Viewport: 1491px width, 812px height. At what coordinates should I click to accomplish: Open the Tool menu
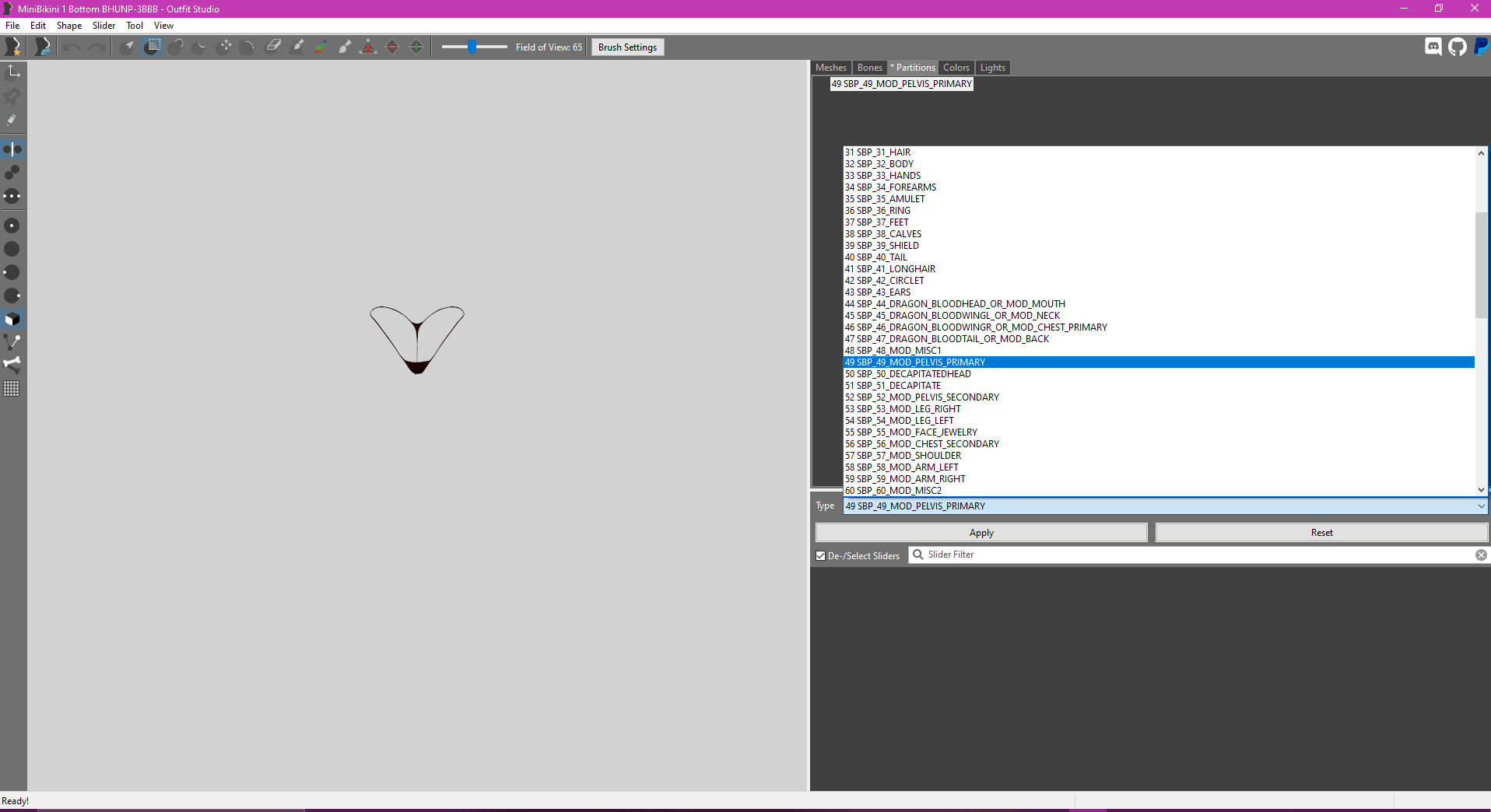(135, 26)
